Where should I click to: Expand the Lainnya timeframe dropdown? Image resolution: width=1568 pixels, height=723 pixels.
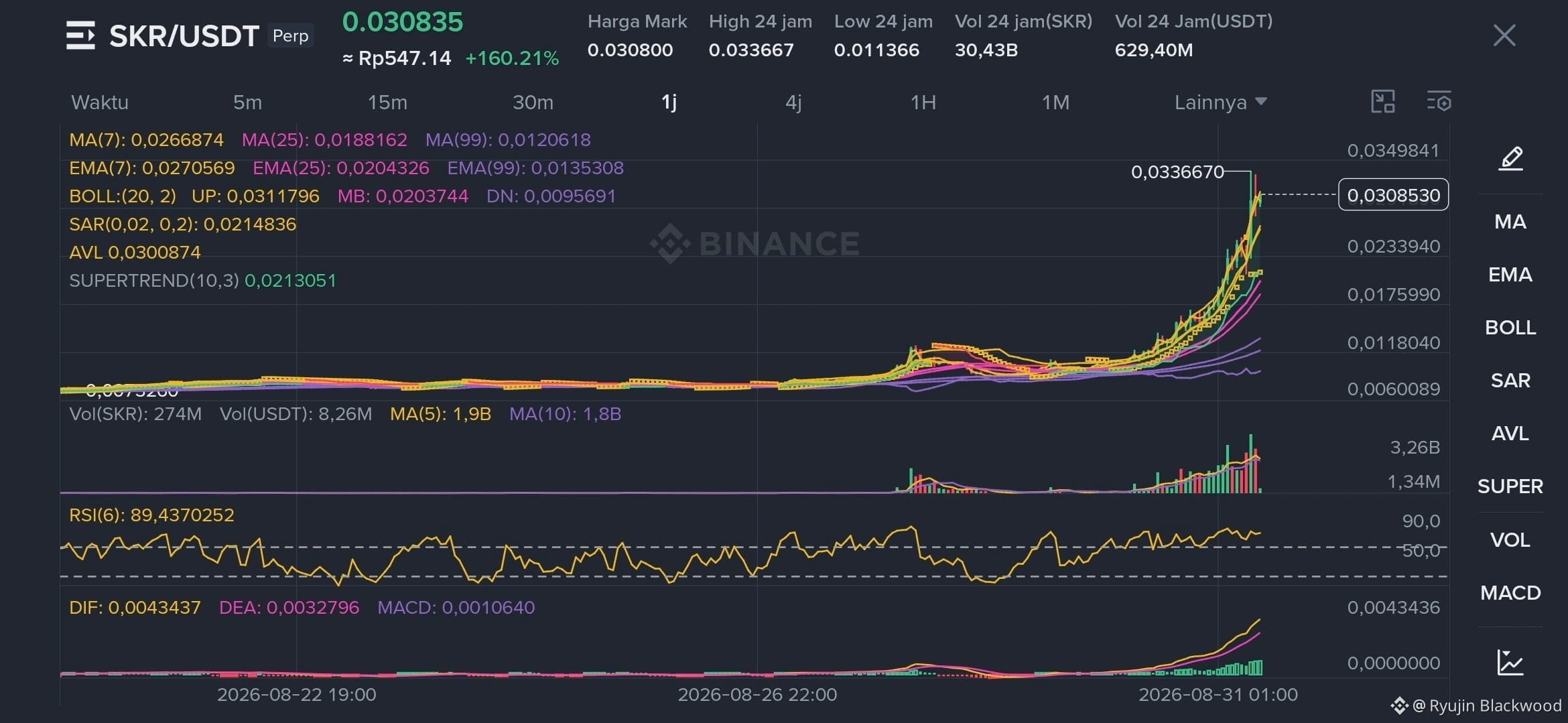click(x=1220, y=102)
